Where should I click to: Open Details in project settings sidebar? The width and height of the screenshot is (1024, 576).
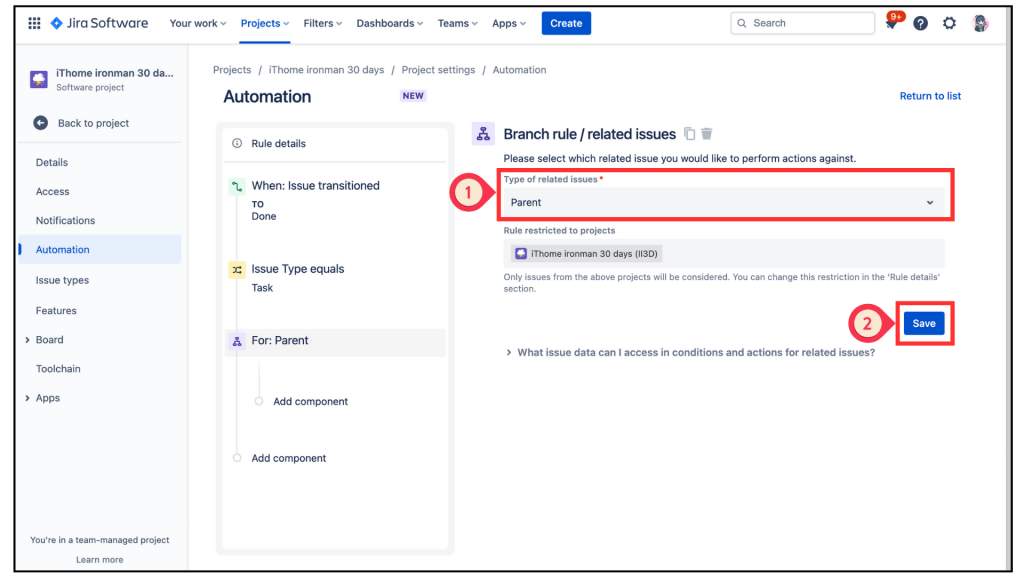coord(52,162)
